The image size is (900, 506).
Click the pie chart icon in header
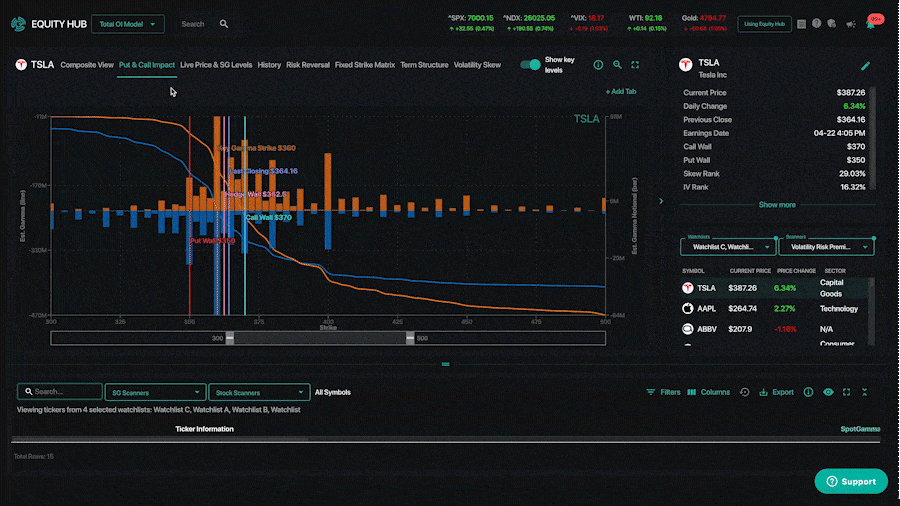tap(832, 24)
